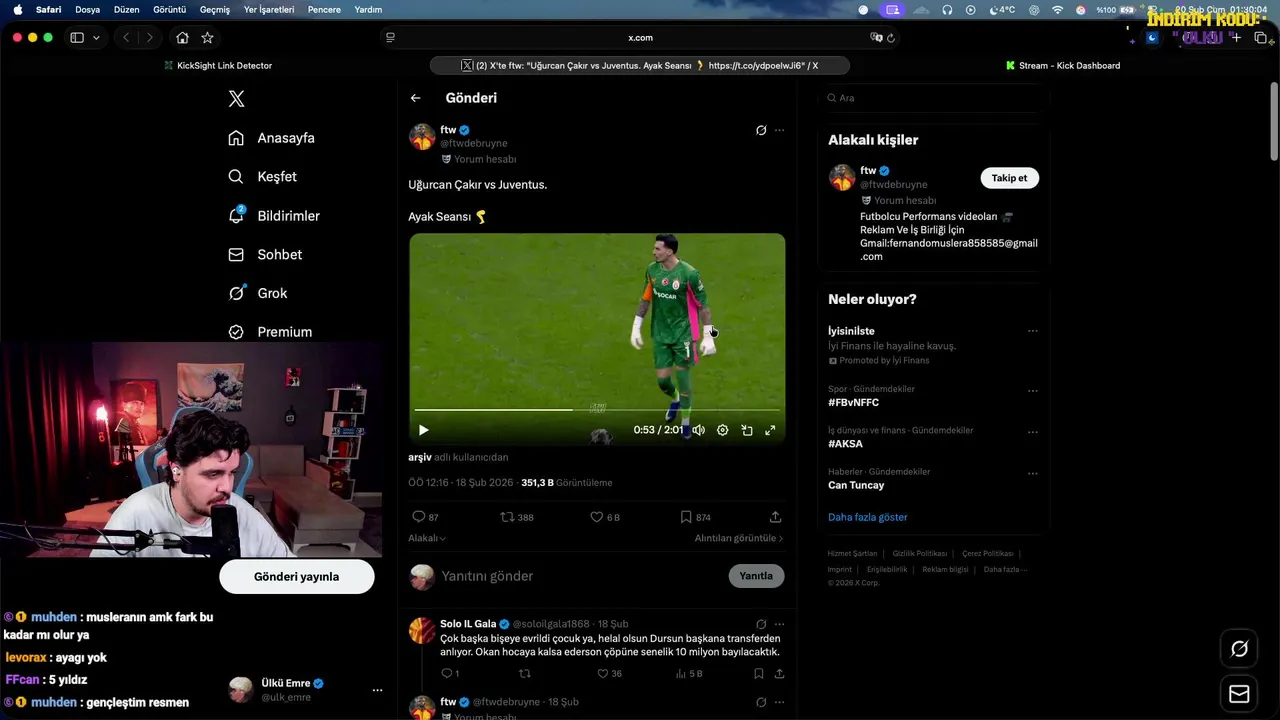Toggle picture-in-picture on the video
Image resolution: width=1280 pixels, height=720 pixels.
tap(746, 430)
